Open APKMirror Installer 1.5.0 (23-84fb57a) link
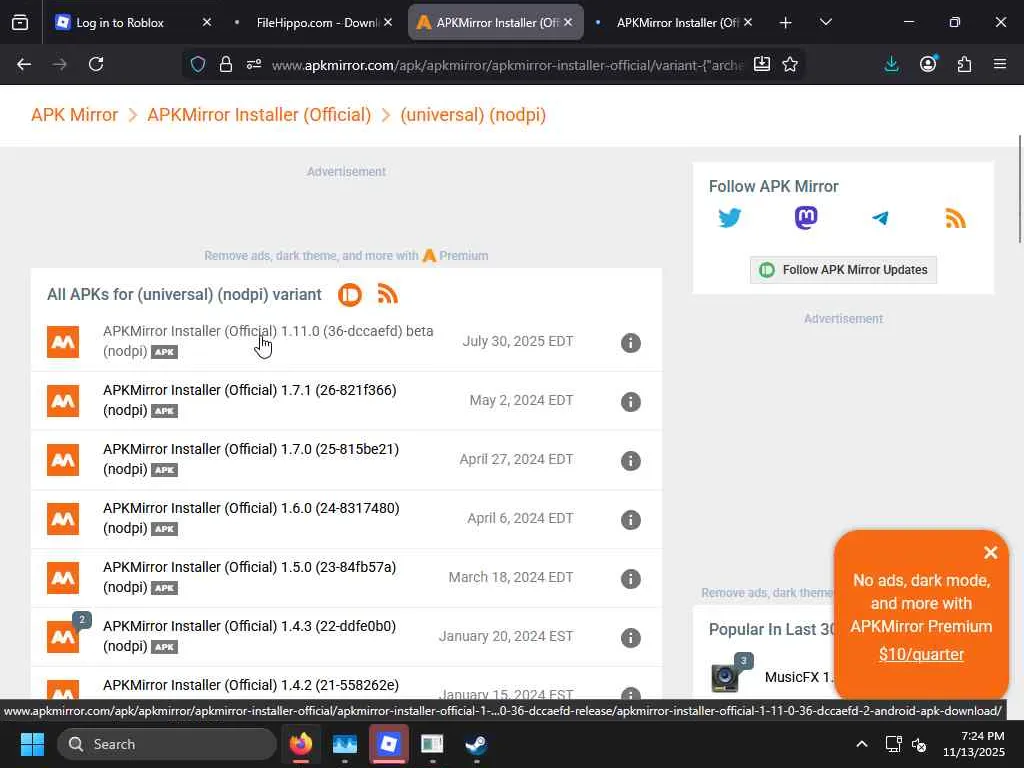The height and width of the screenshot is (768, 1024). [249, 577]
